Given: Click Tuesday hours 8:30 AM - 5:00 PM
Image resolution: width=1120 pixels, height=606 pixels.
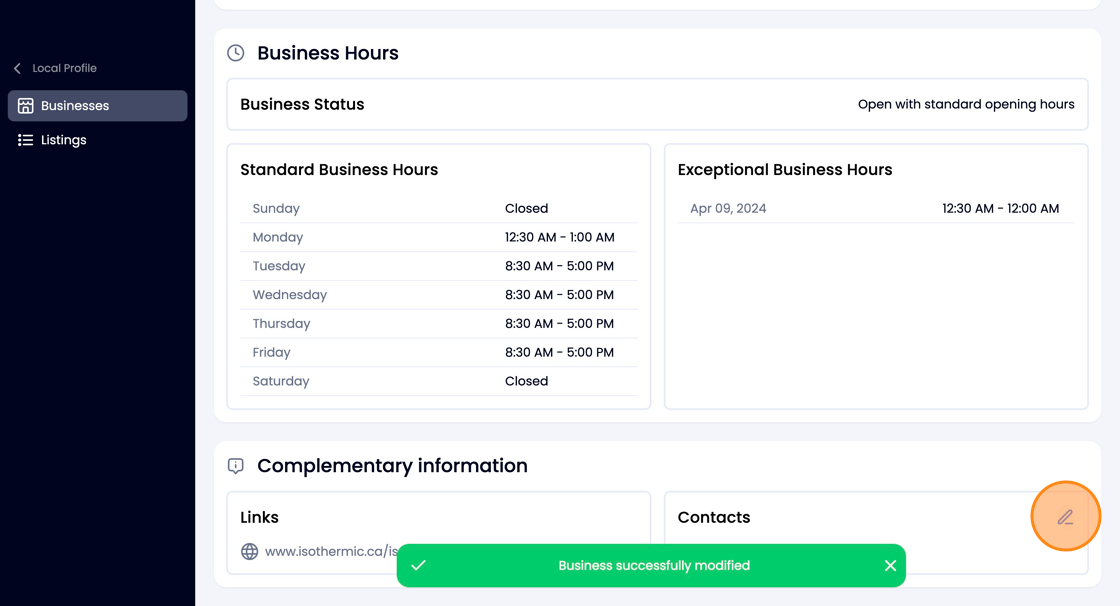Looking at the screenshot, I should 559,266.
